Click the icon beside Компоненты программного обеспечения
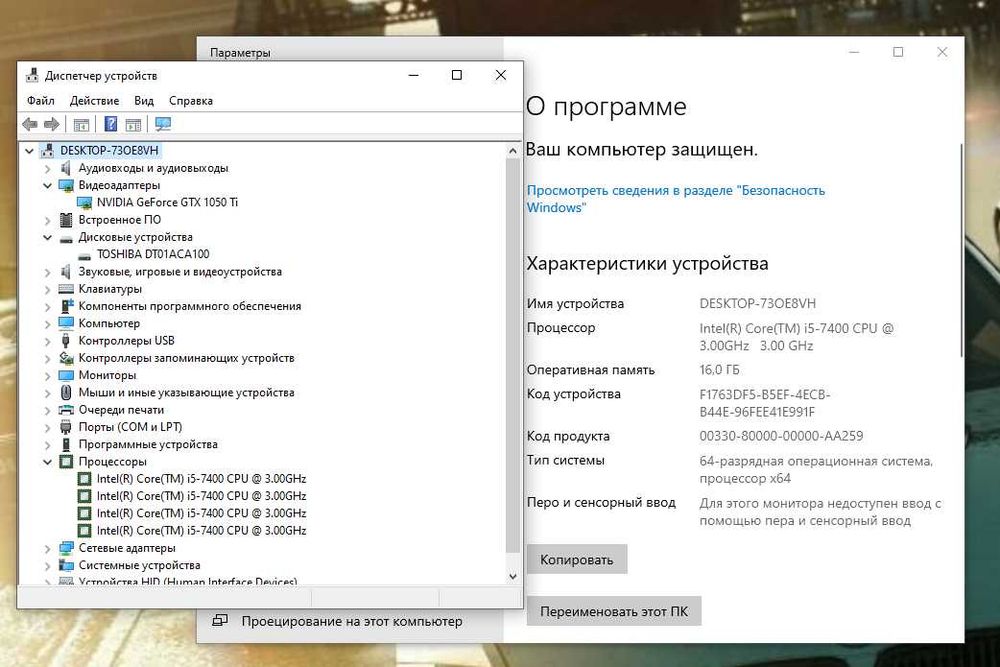 tap(66, 306)
